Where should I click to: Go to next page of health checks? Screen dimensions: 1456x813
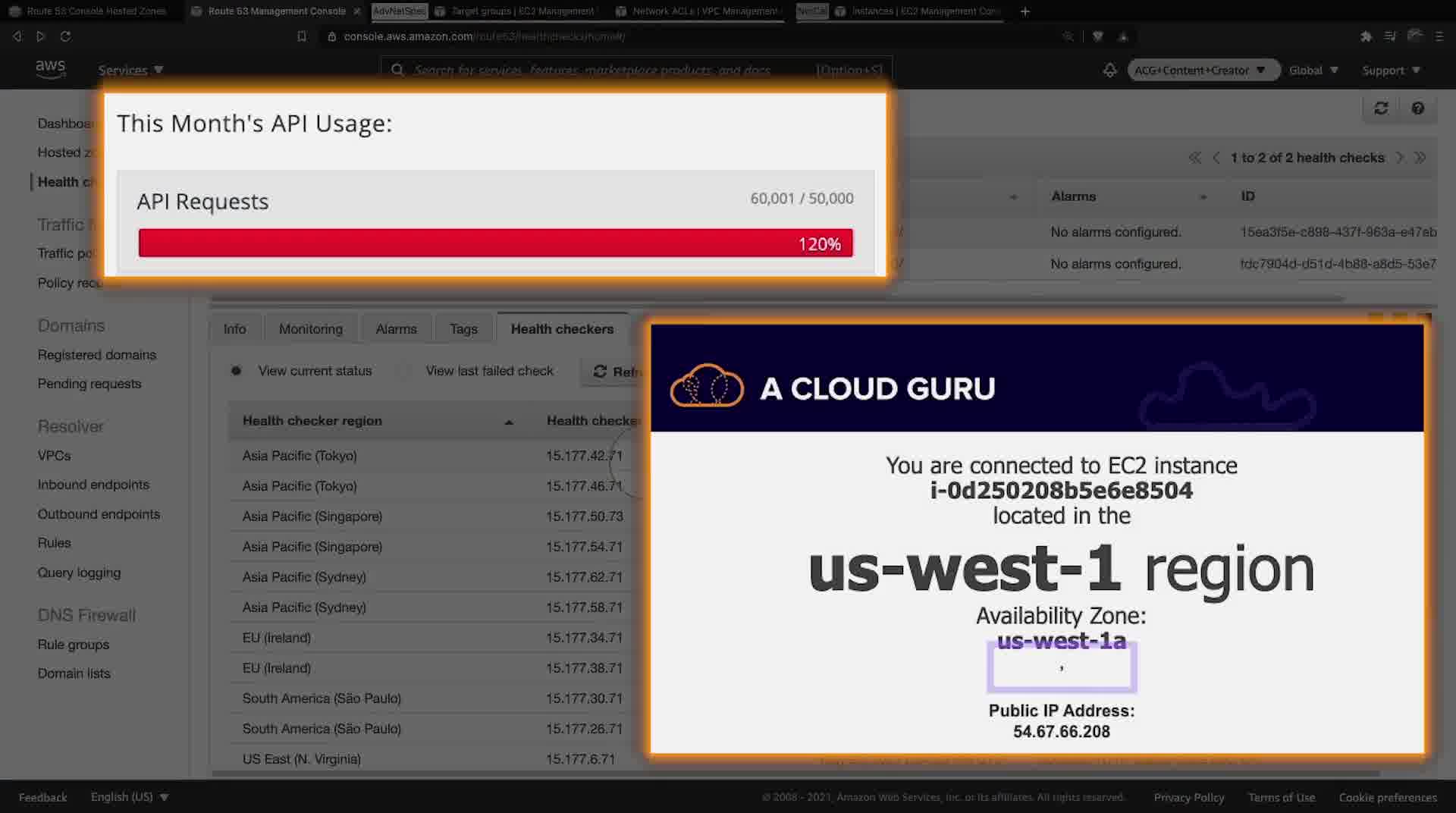coord(1400,158)
